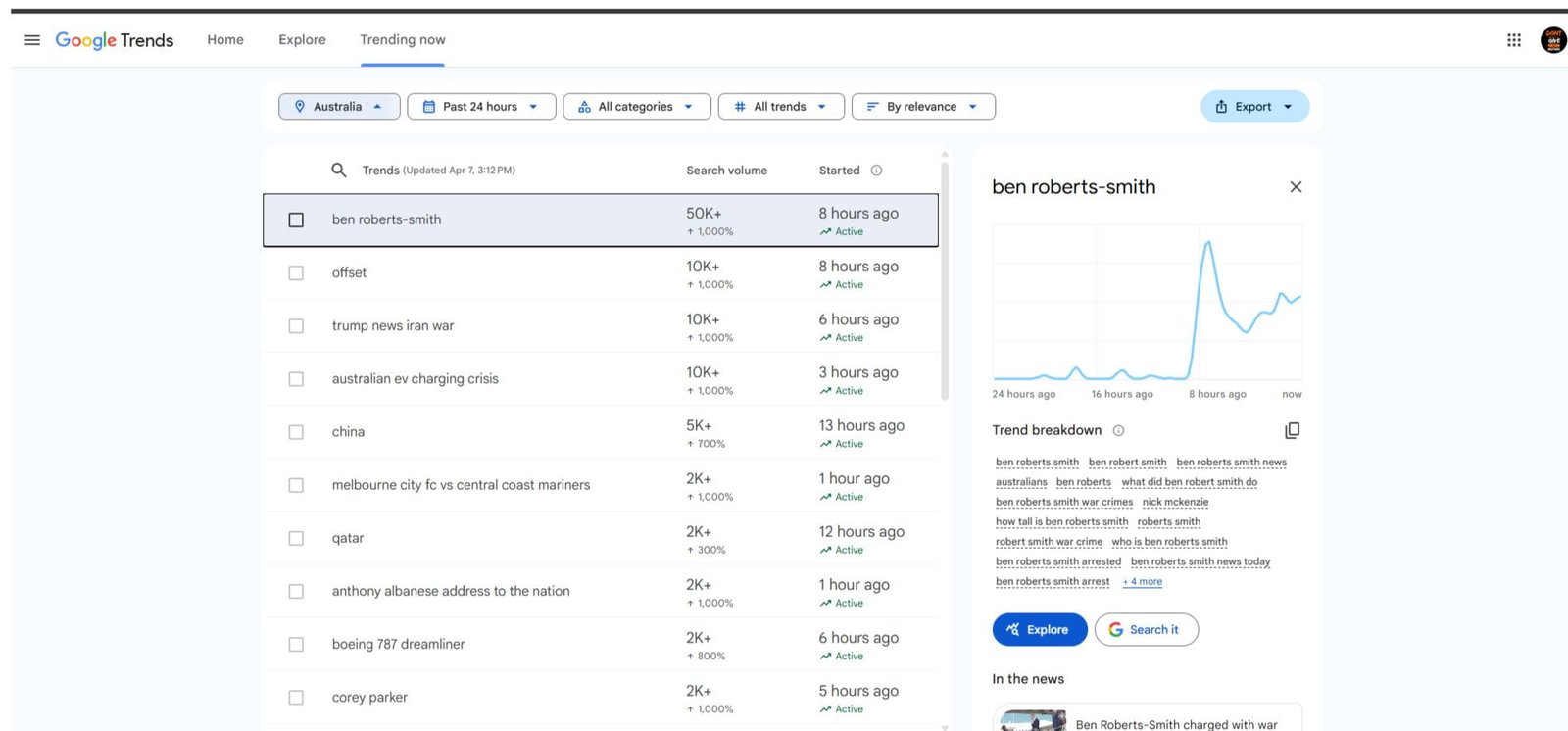Click the Search volume column header
The height and width of the screenshot is (731, 1568).
(726, 171)
